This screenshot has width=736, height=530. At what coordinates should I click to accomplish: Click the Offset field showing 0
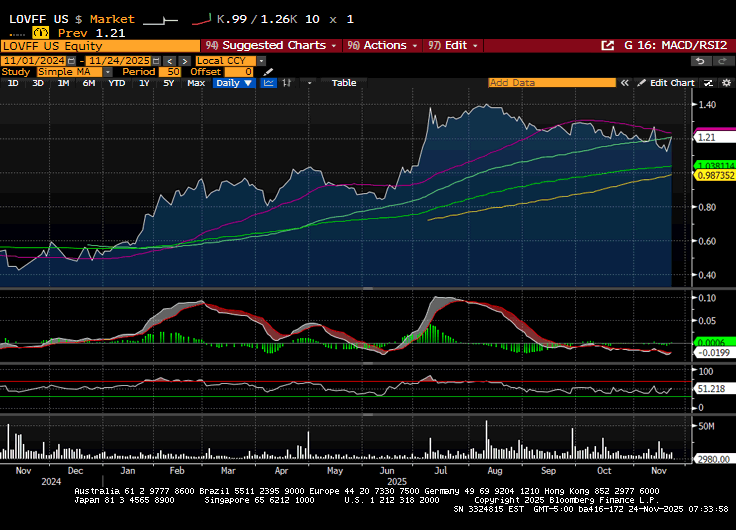click(x=239, y=72)
